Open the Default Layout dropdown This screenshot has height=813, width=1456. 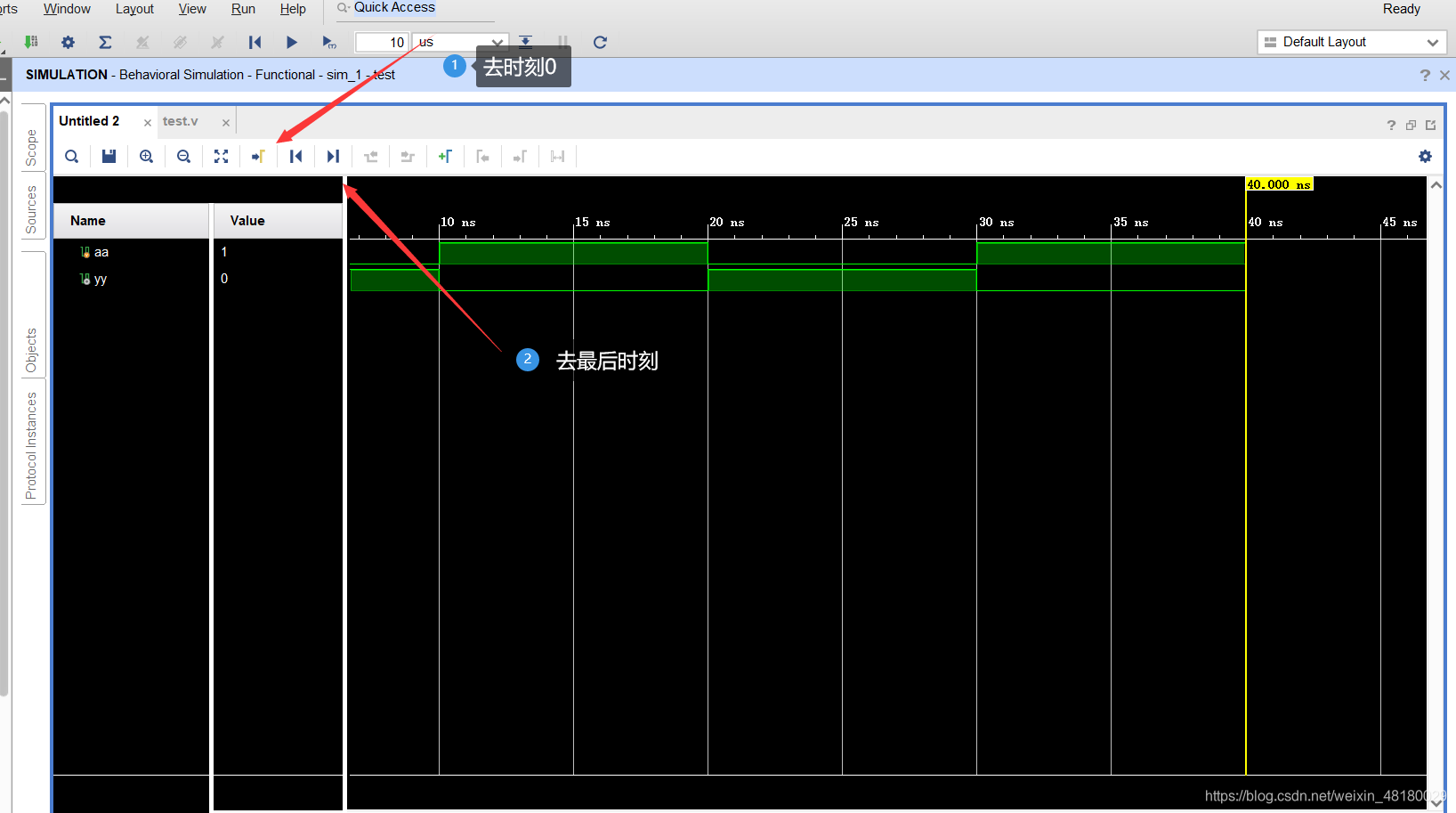coord(1352,42)
